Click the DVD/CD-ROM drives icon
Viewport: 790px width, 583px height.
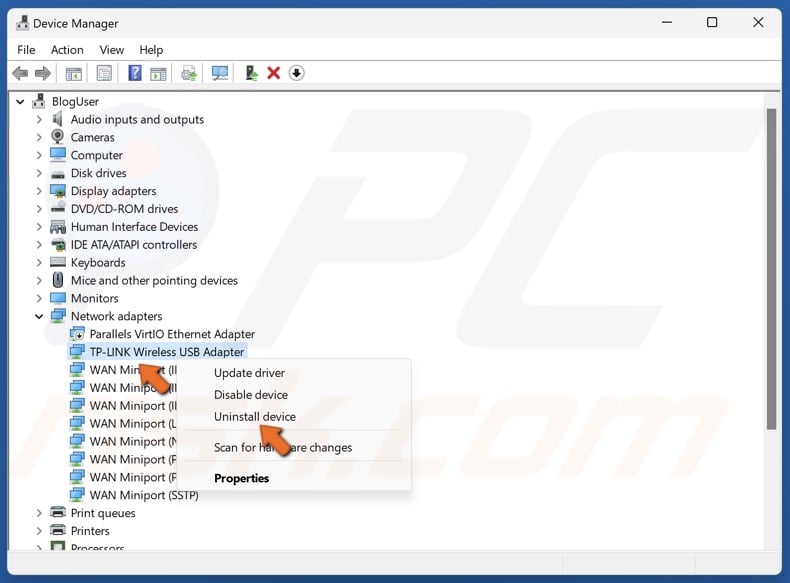(x=58, y=208)
